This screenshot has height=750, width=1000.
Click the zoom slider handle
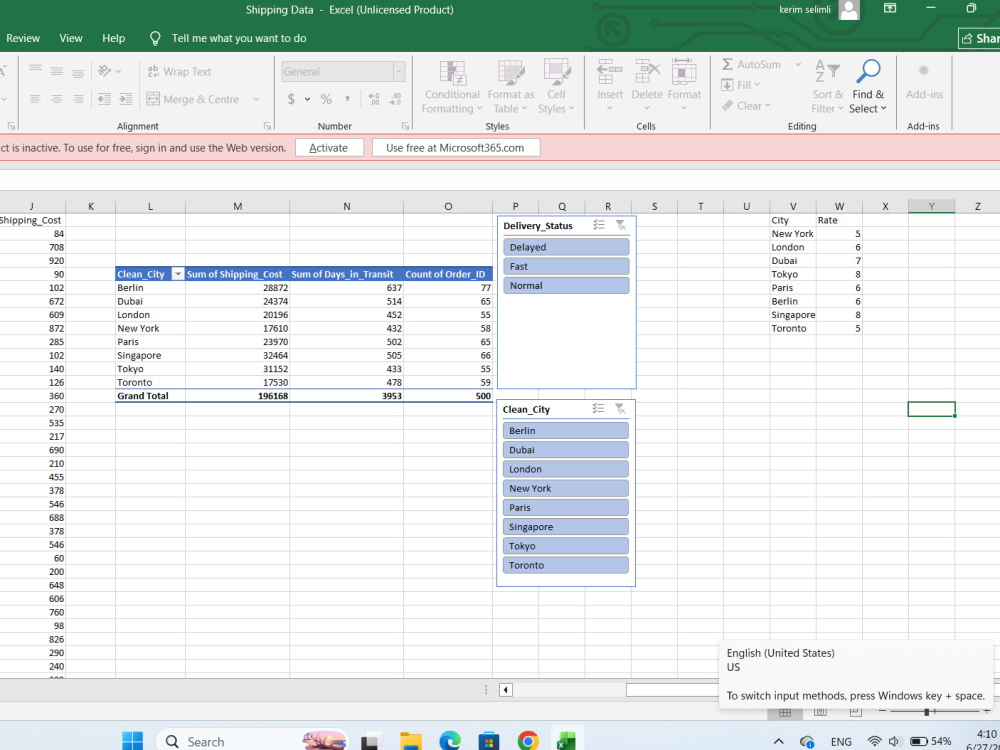click(926, 711)
